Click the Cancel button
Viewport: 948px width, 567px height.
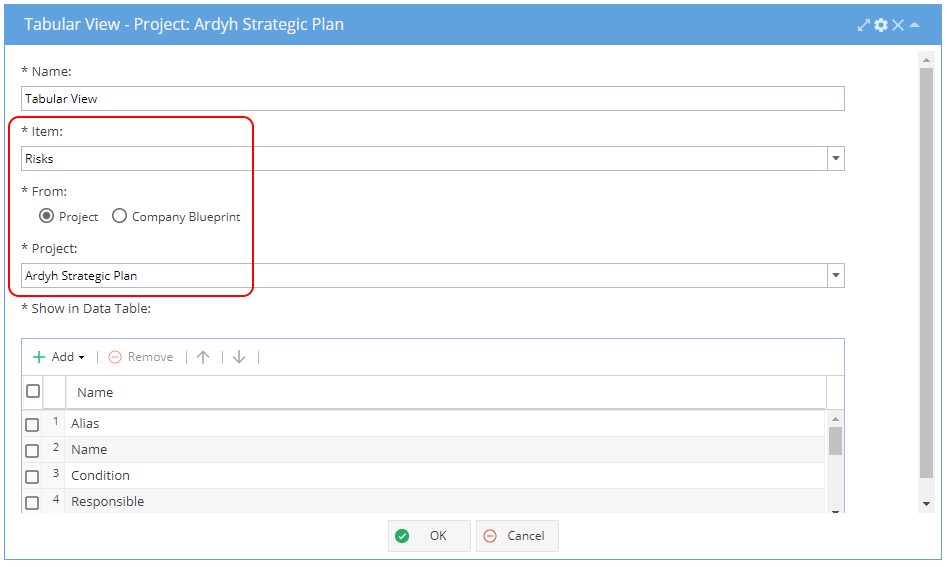pyautogui.click(x=517, y=536)
